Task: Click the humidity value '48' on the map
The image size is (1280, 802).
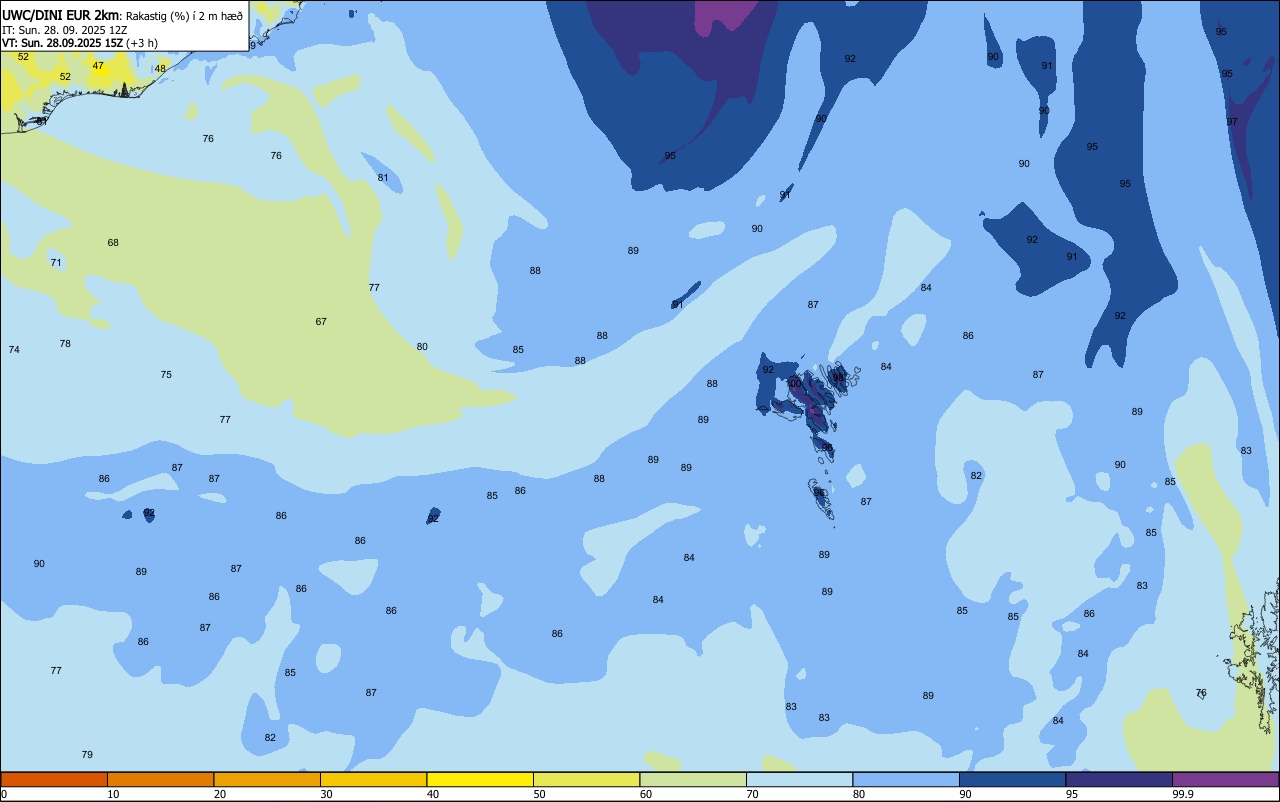Action: coord(160,69)
